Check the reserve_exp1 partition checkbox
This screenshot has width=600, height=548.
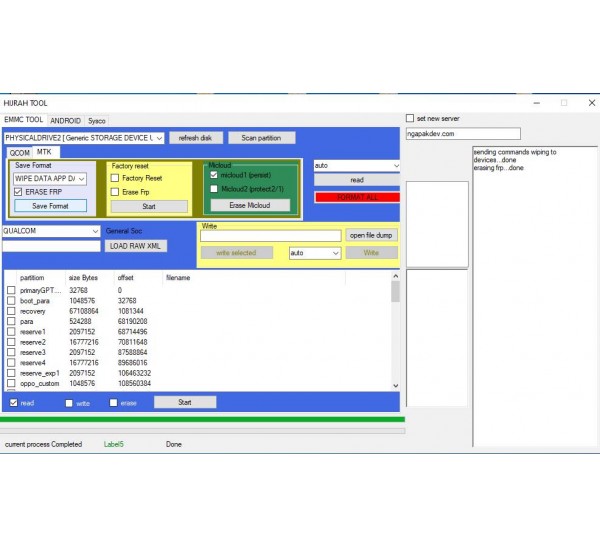tap(11, 373)
